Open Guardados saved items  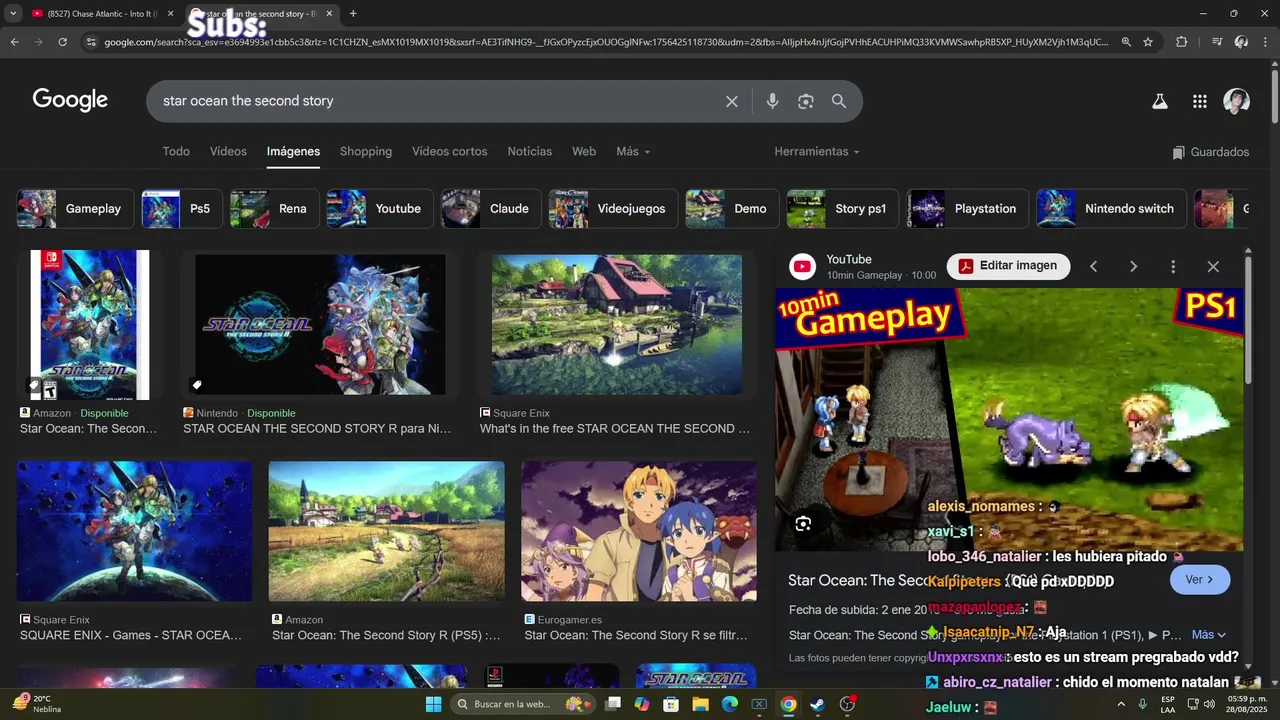pos(1211,152)
